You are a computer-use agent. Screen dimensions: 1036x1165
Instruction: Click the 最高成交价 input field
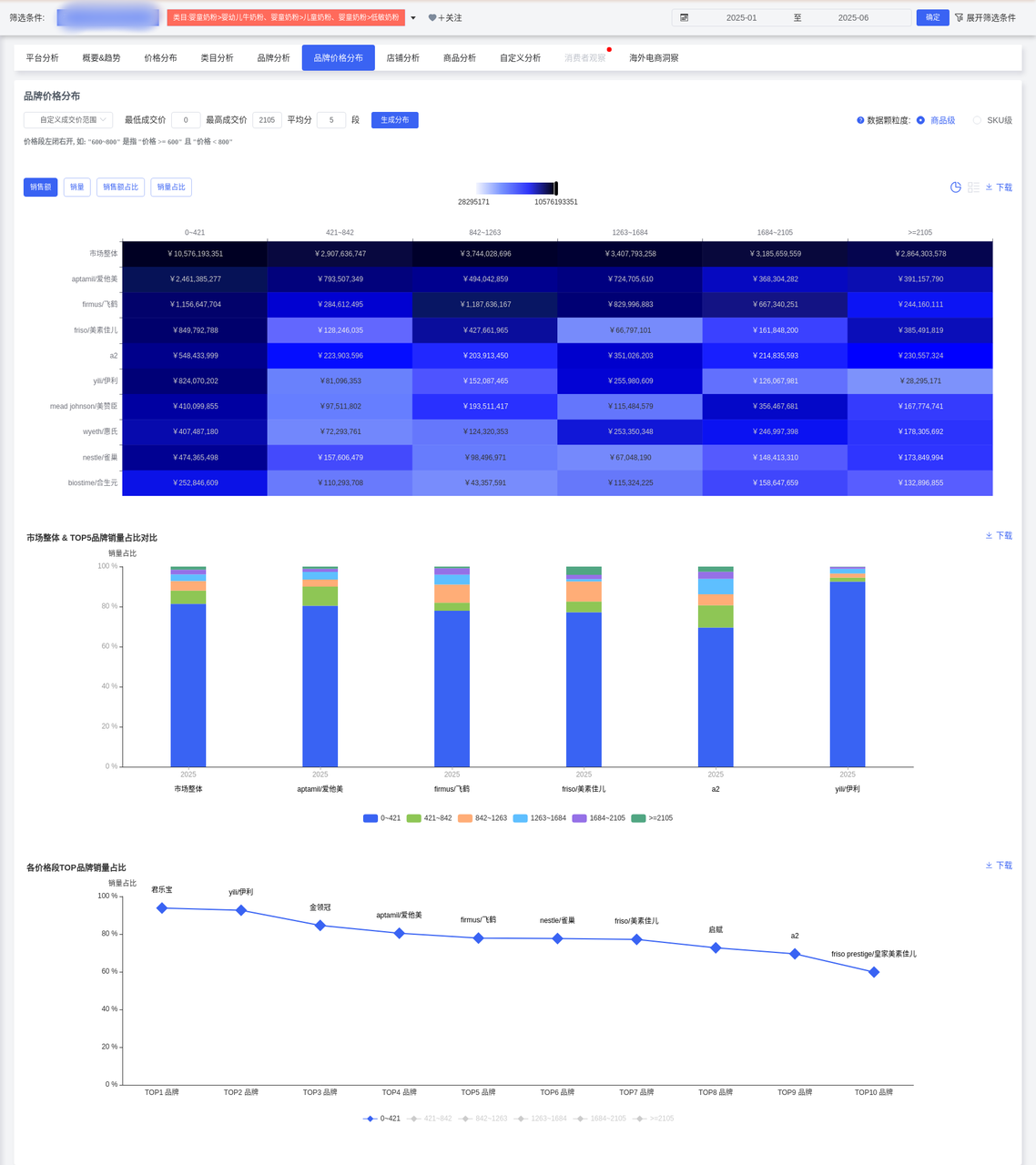267,120
